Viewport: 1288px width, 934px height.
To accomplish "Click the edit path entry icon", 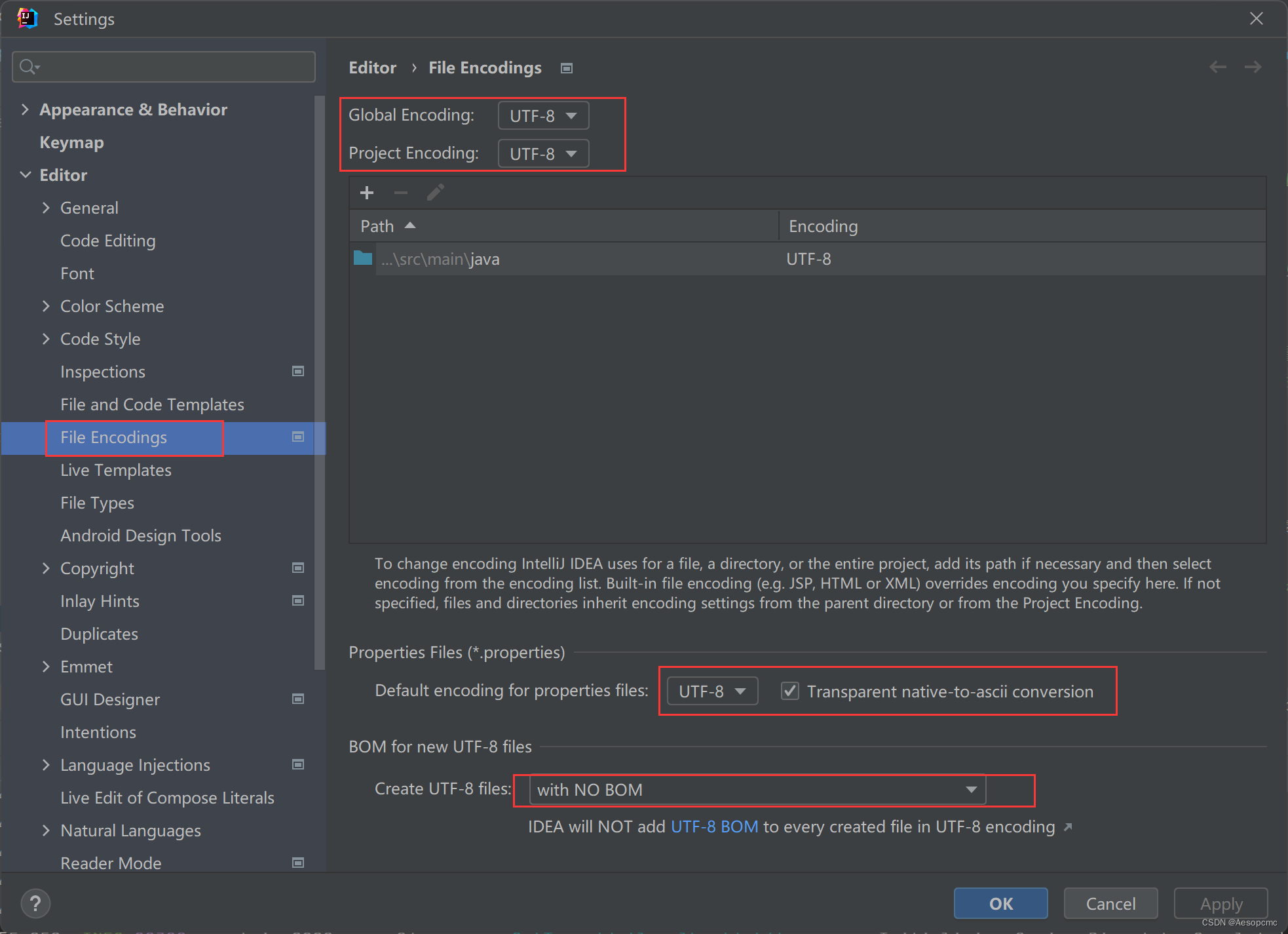I will 436,192.
